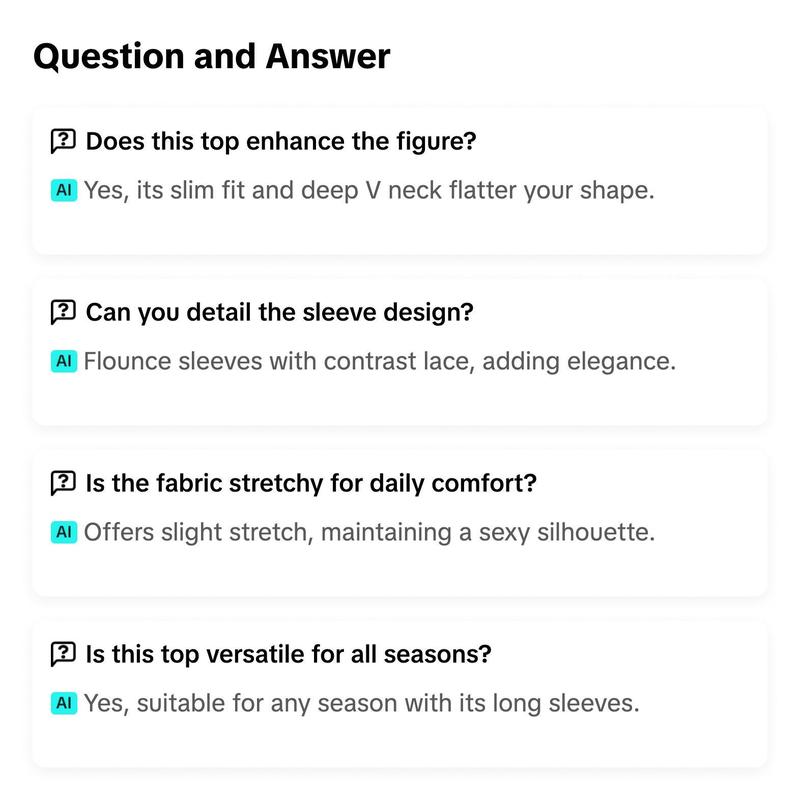Screen dimensions: 800x800
Task: Click question icon beside 'Is this top versatile'
Action: click(63, 654)
